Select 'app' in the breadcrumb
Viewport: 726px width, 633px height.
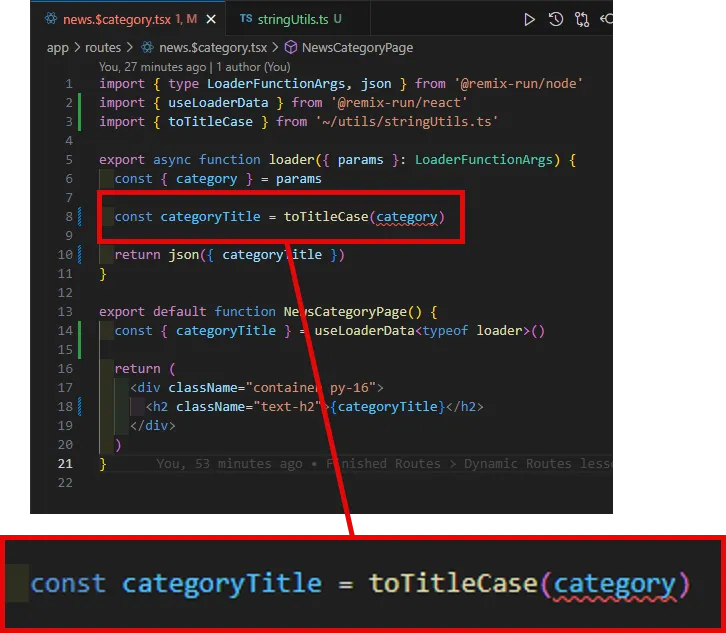[x=58, y=48]
